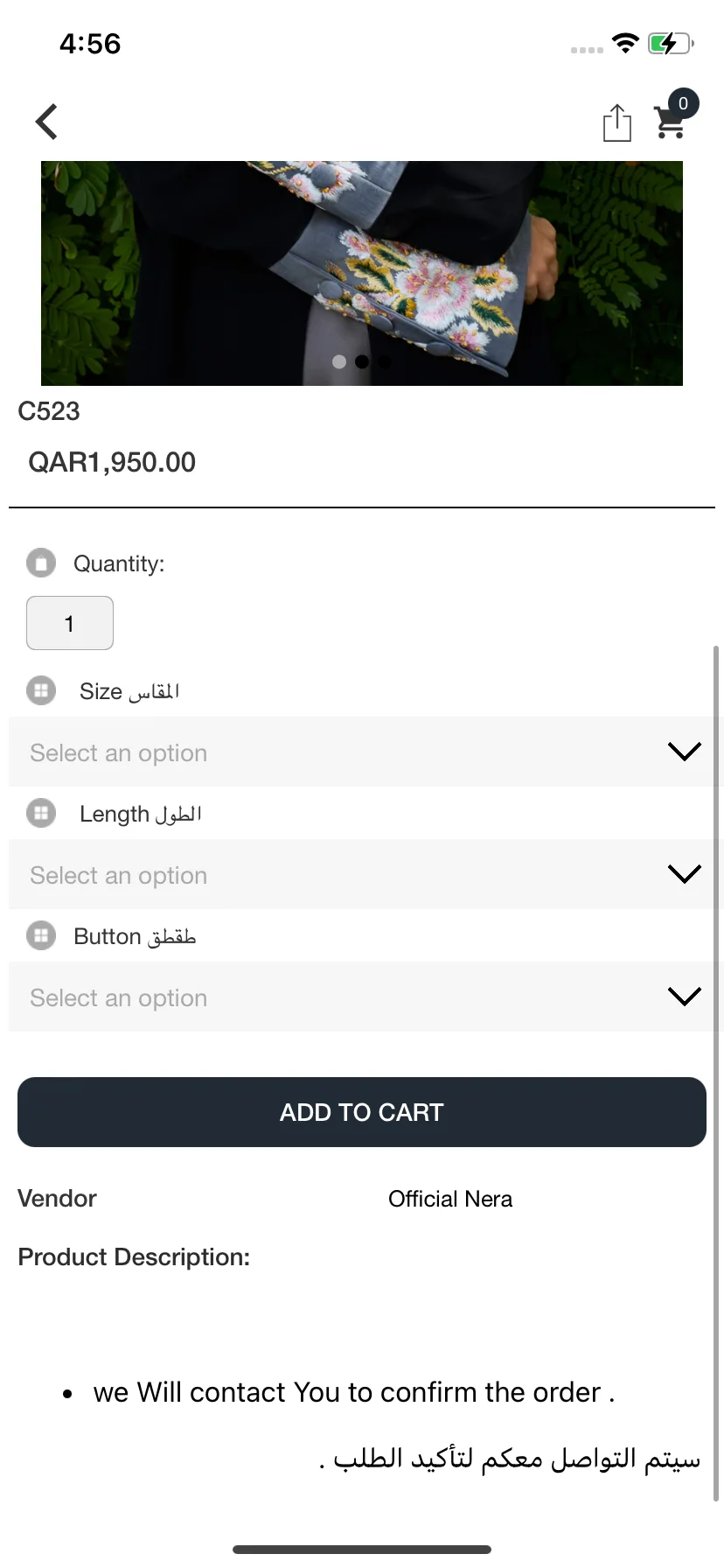Open the Length select dropdown
The width and height of the screenshot is (724, 1568).
[362, 874]
